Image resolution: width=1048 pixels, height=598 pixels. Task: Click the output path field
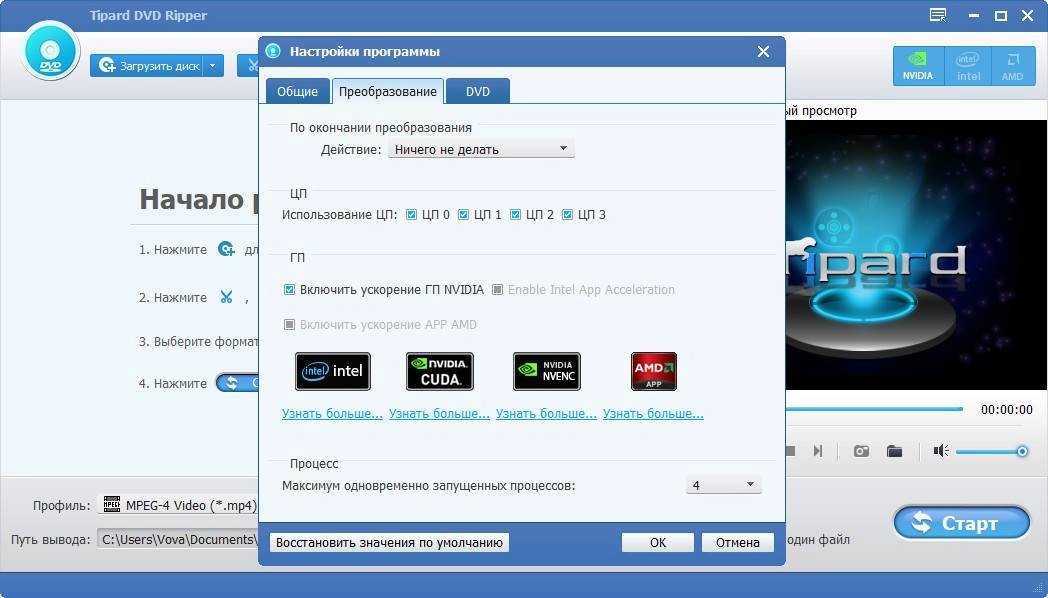178,539
